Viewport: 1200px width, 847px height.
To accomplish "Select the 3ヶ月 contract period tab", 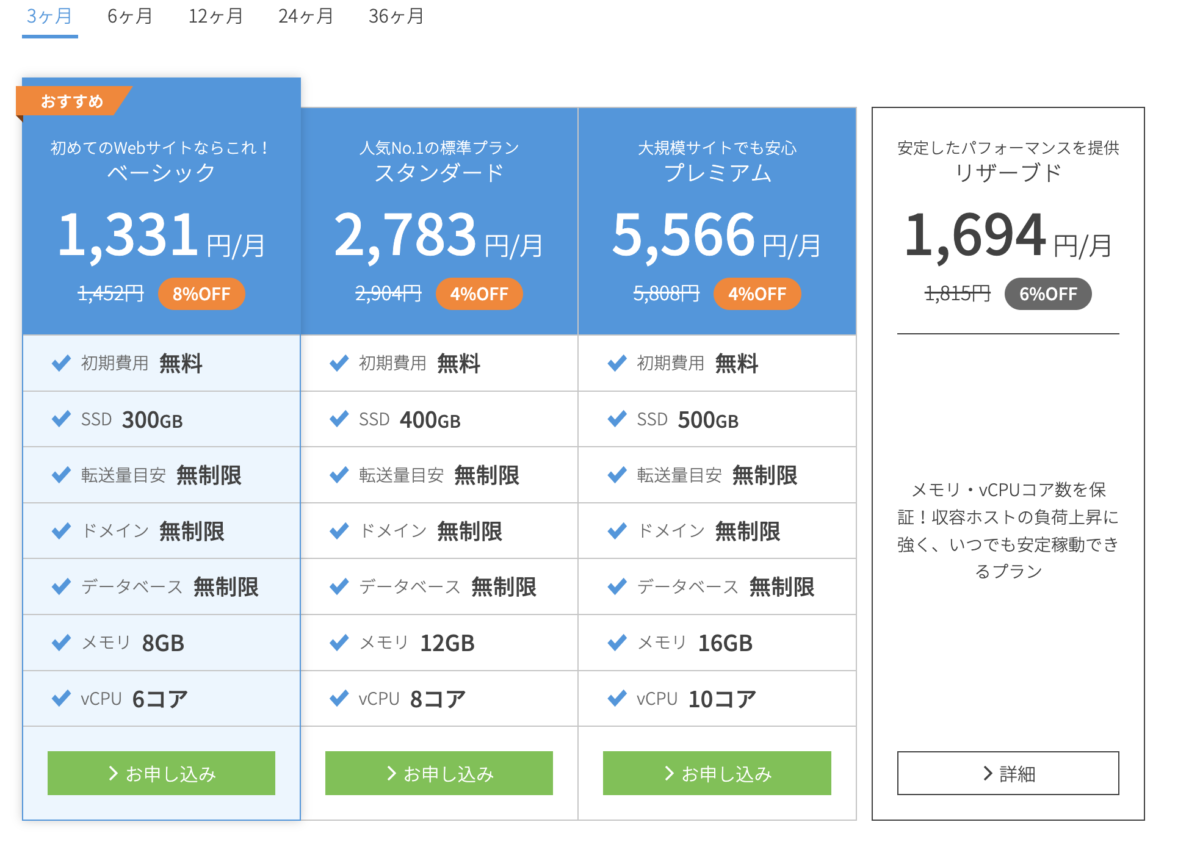I will [50, 17].
